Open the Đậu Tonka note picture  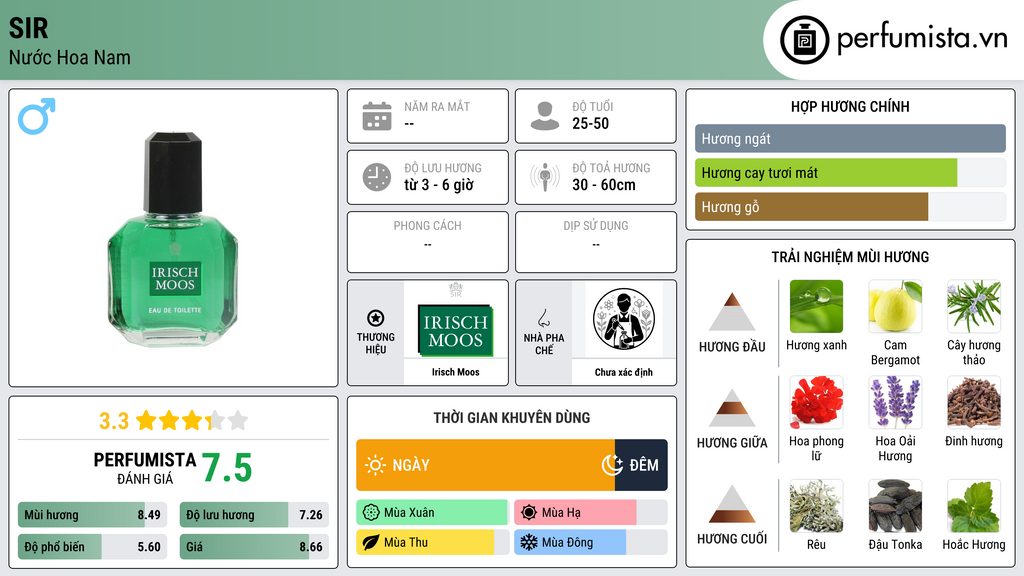point(895,506)
